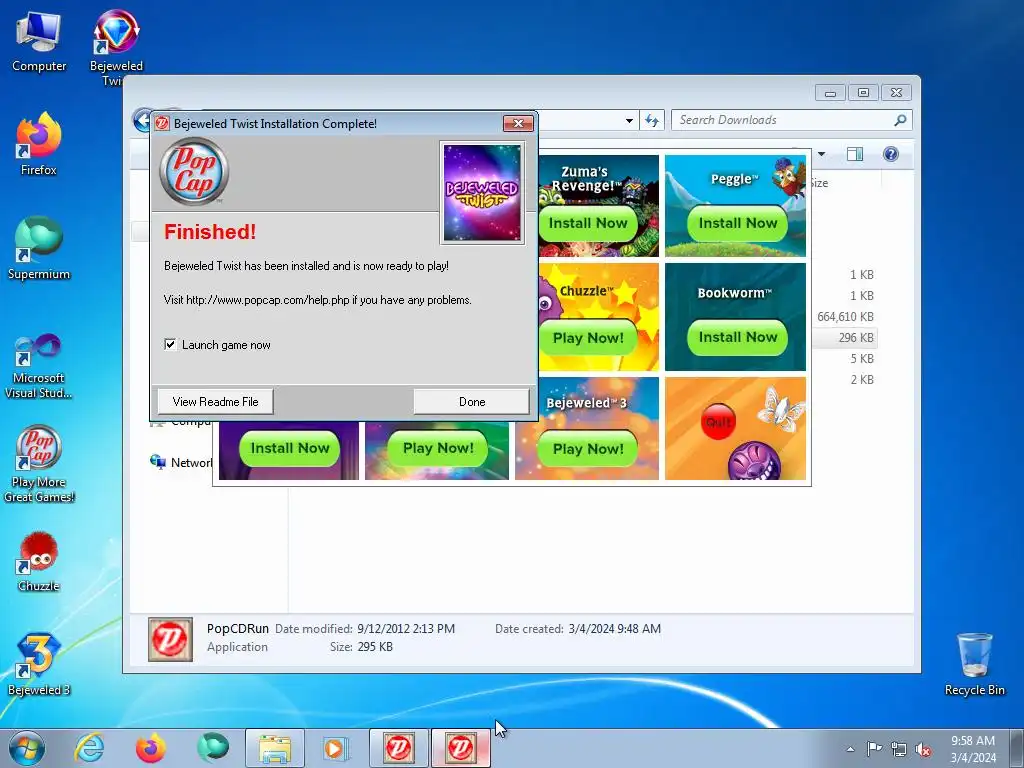The width and height of the screenshot is (1024, 768).
Task: Open the view options dropdown arrow in Explorer
Action: click(822, 154)
